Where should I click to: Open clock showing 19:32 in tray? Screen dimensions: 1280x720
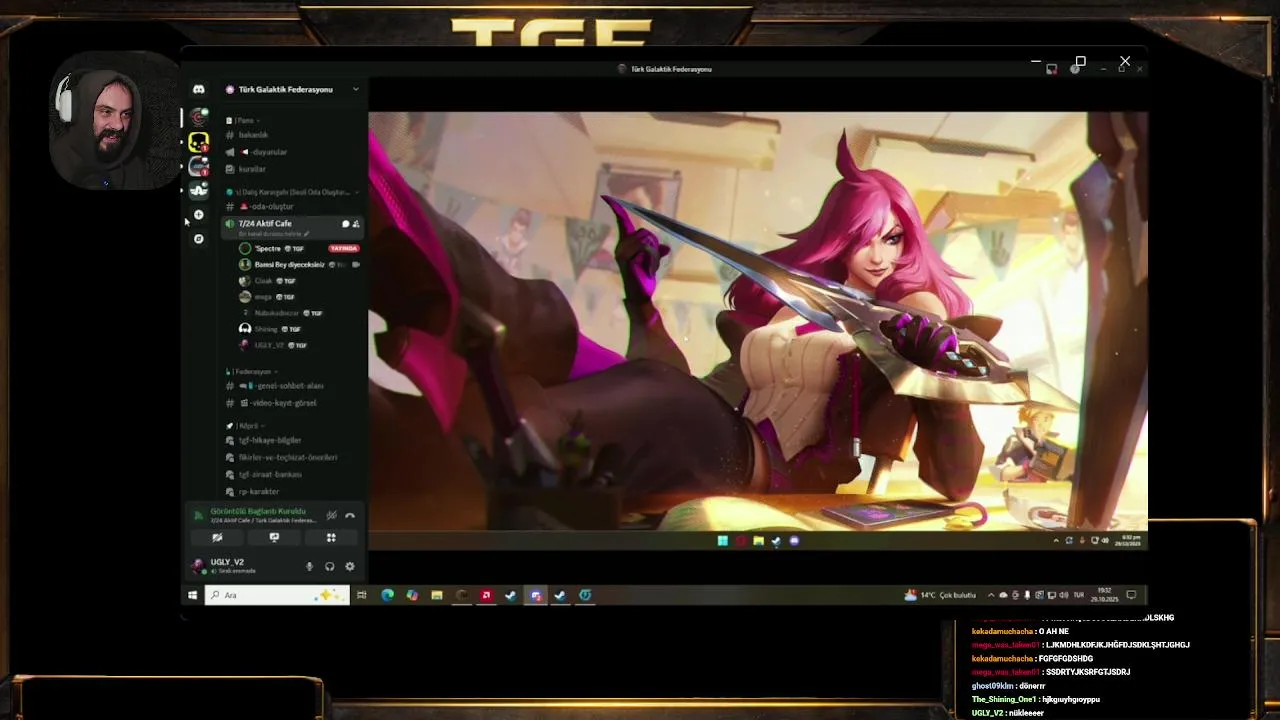(1105, 595)
